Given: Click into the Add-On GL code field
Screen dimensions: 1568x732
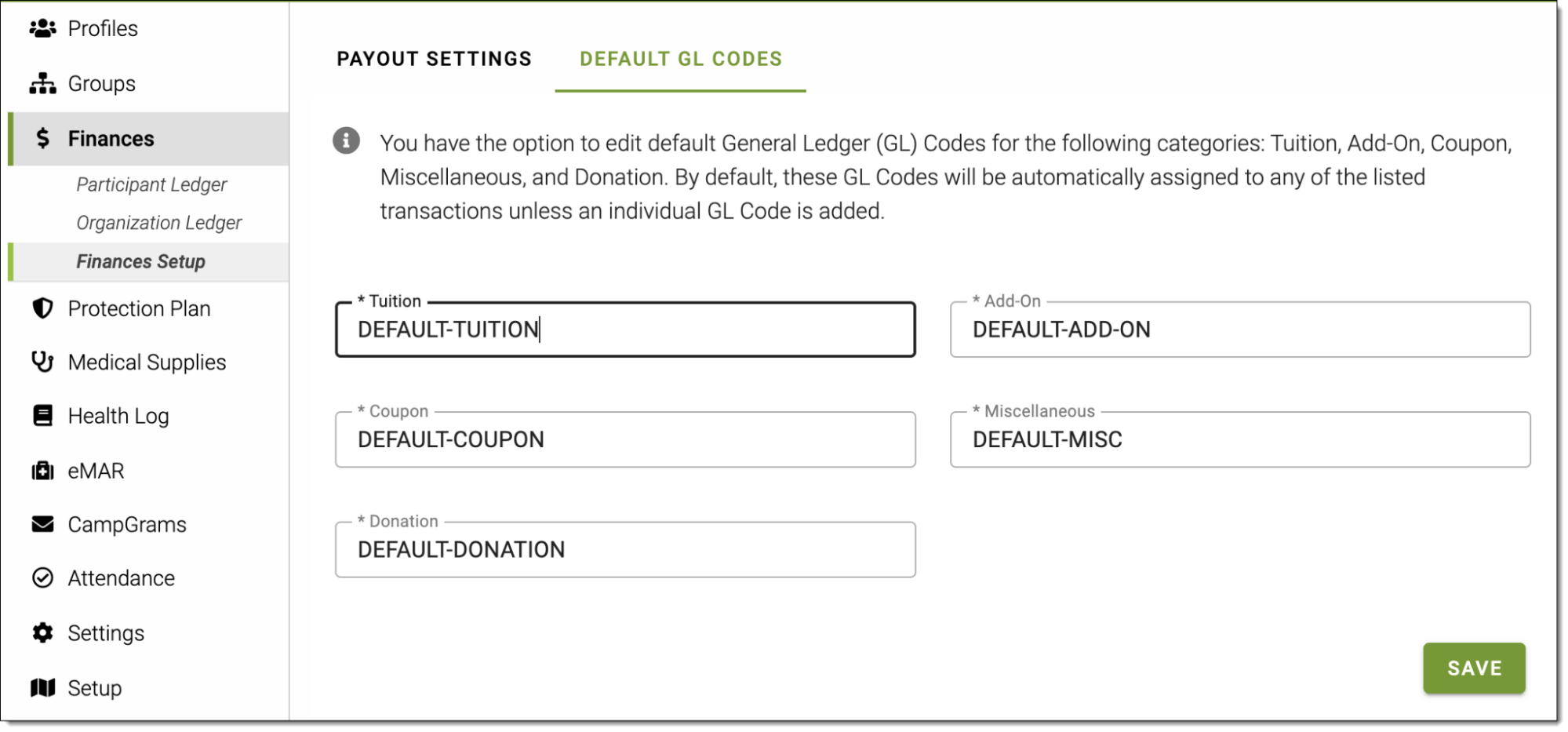Looking at the screenshot, I should coord(1239,330).
